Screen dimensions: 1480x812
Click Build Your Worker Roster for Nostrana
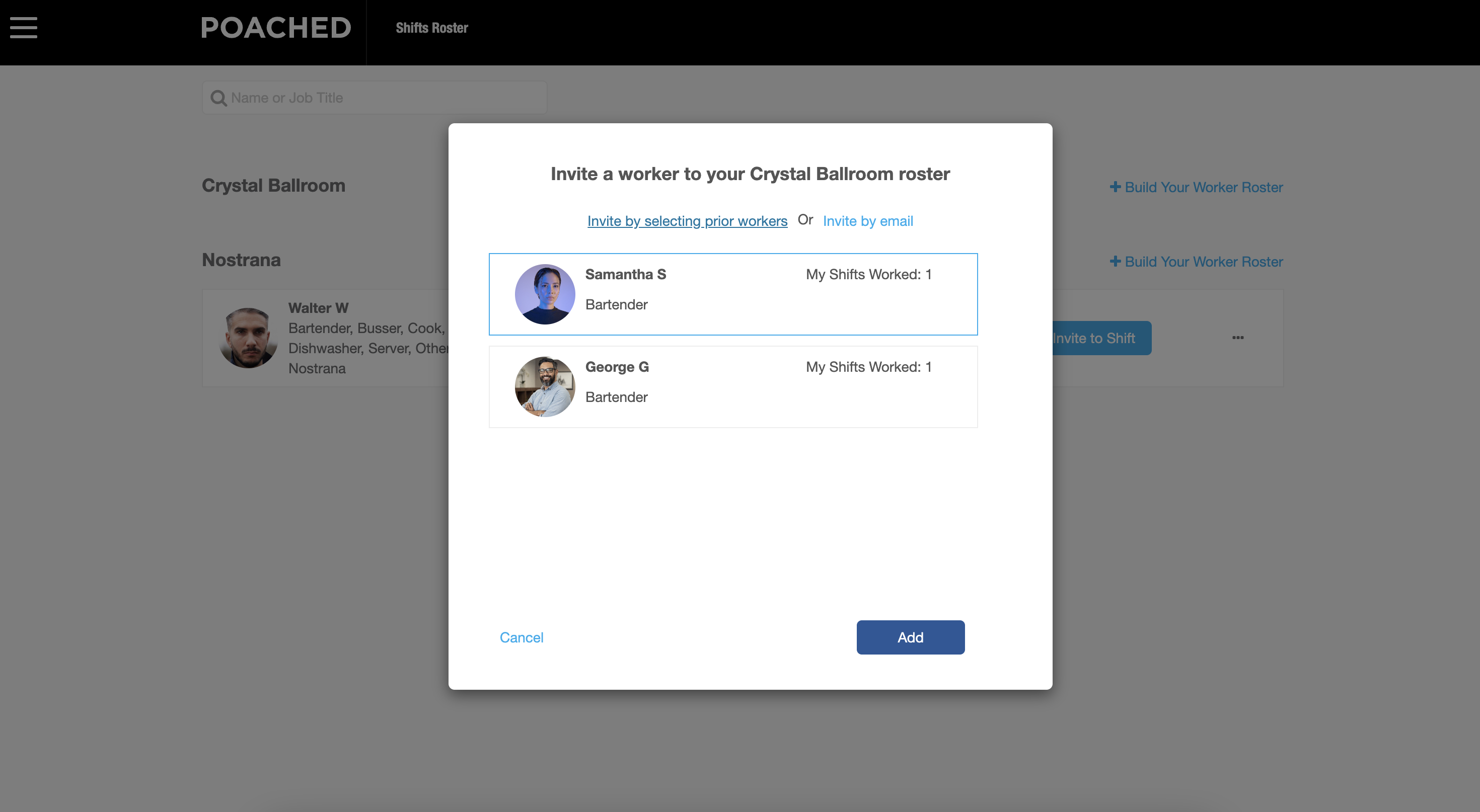(x=1203, y=262)
